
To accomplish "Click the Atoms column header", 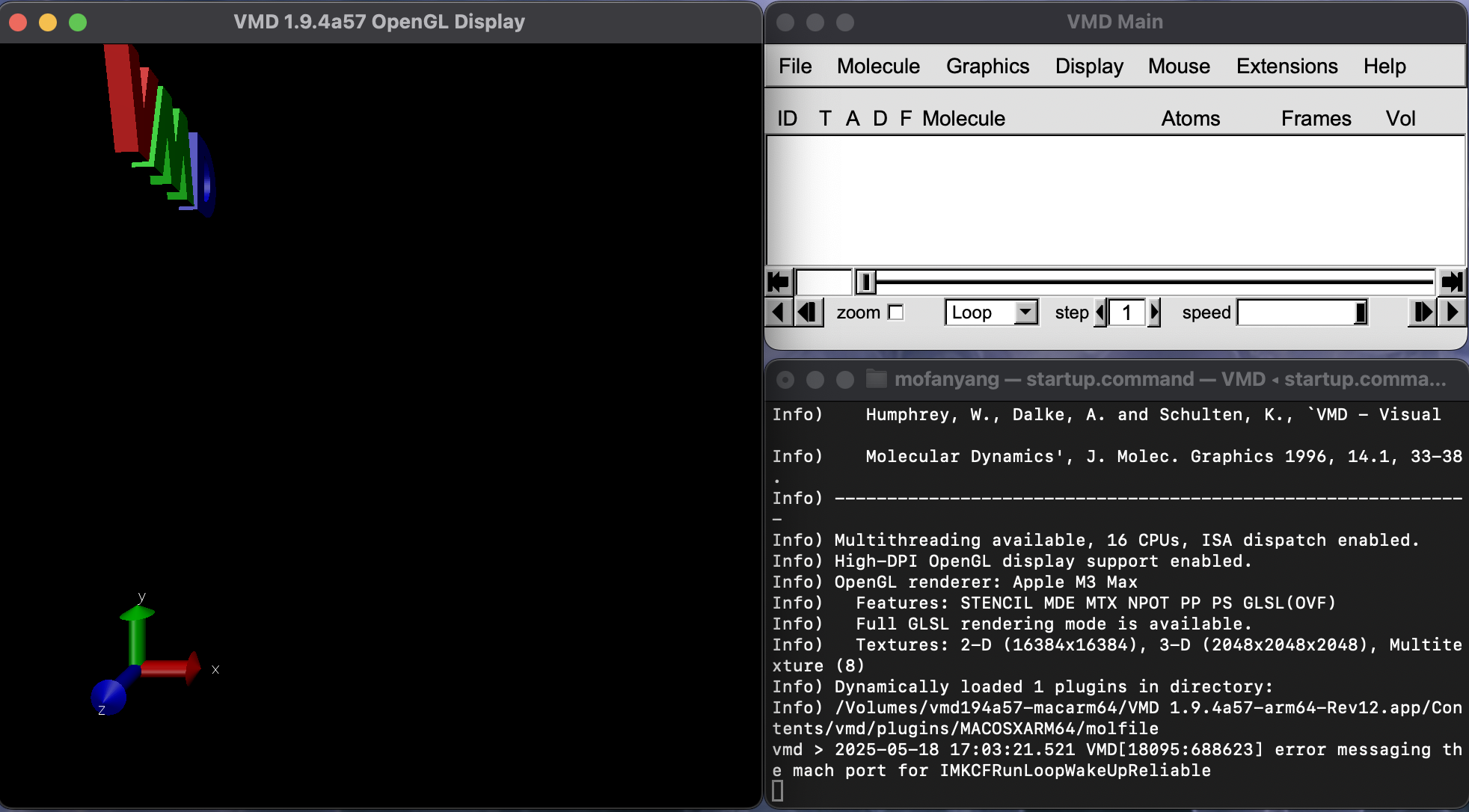I will click(1190, 118).
